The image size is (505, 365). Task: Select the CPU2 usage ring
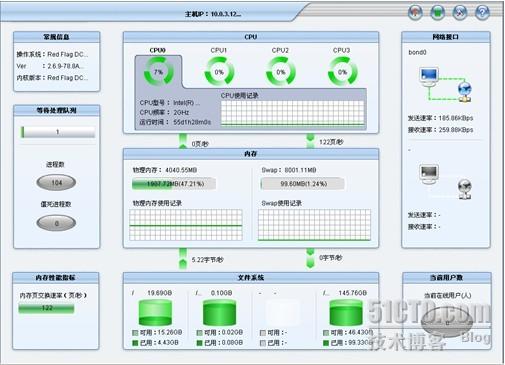pyautogui.click(x=281, y=71)
